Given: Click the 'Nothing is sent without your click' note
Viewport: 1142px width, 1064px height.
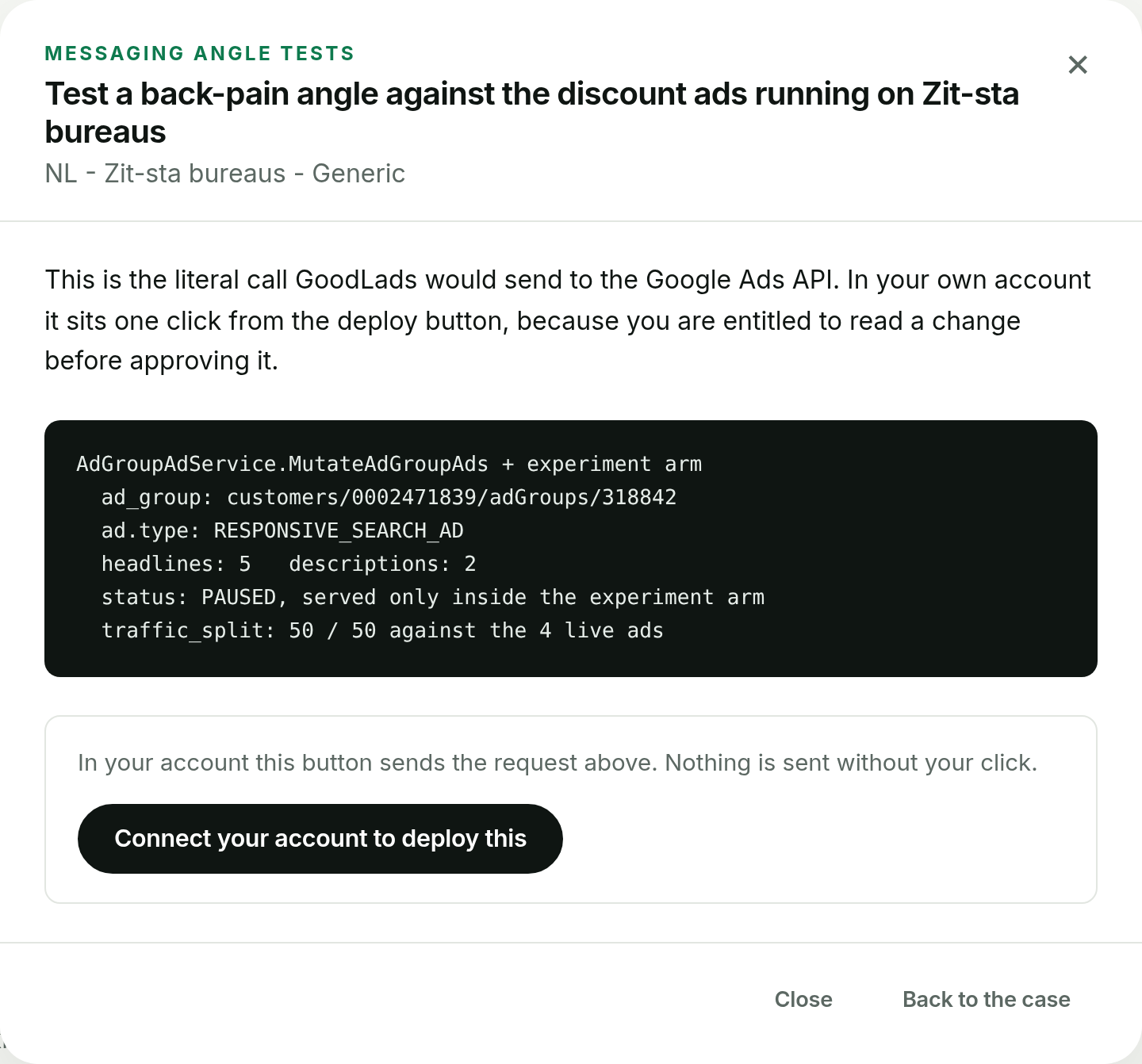Looking at the screenshot, I should 851,763.
